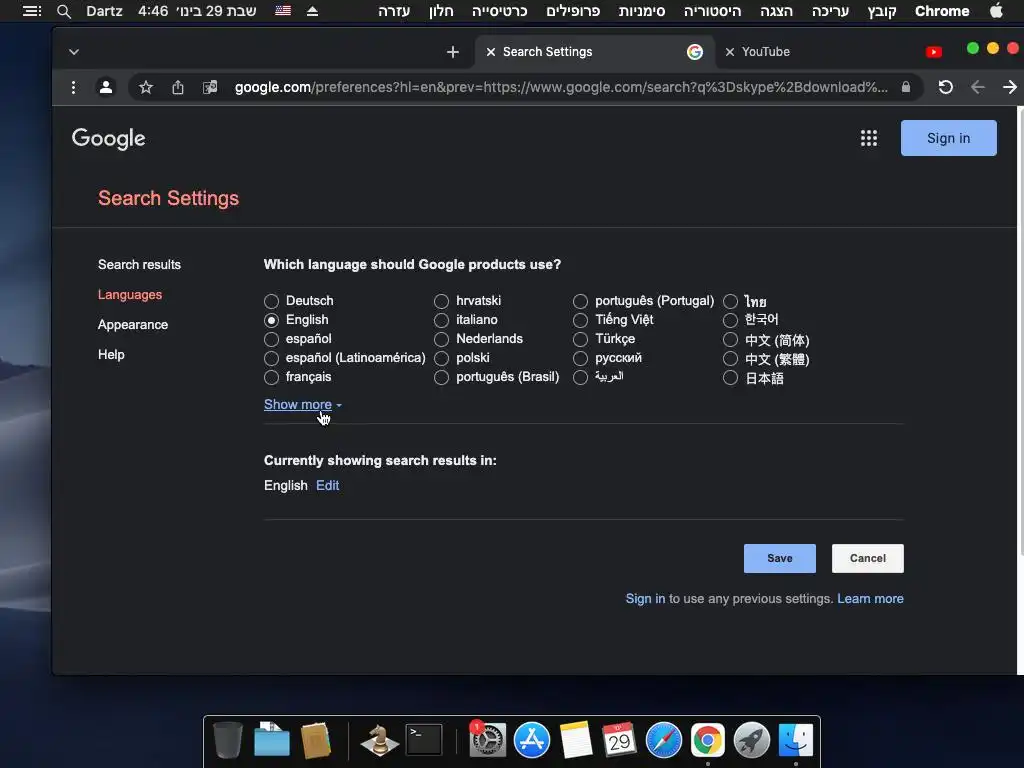Open Finder from the Dock

pyautogui.click(x=795, y=740)
